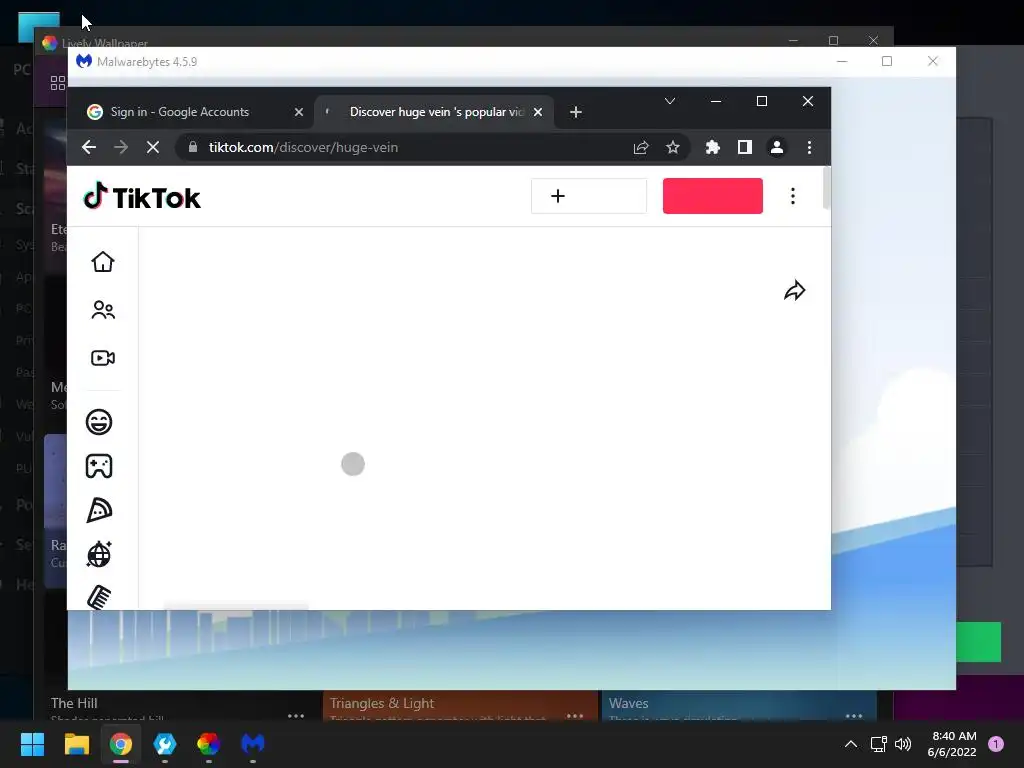The height and width of the screenshot is (768, 1024).
Task: Go back in Chrome
Action: [89, 148]
